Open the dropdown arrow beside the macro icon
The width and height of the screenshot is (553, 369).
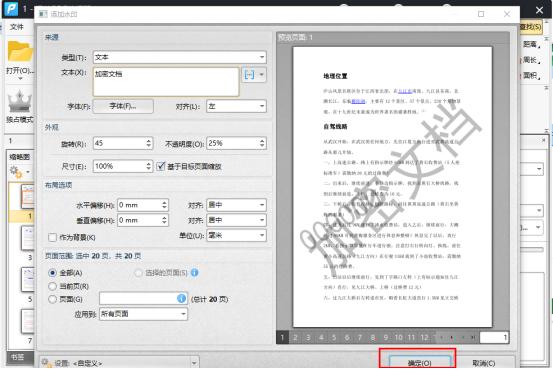click(x=261, y=74)
